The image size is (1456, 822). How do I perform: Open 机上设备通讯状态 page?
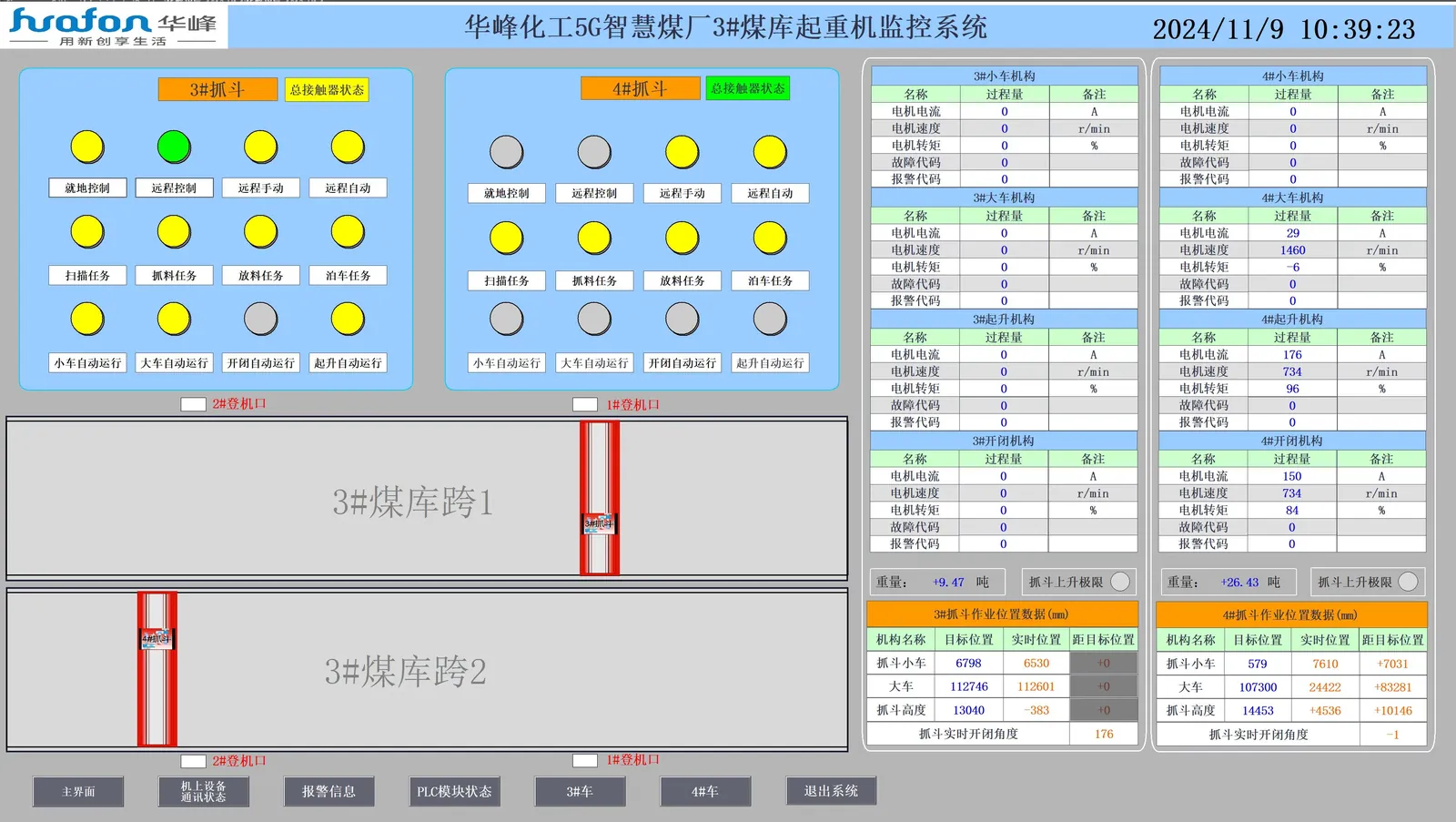coord(203,792)
